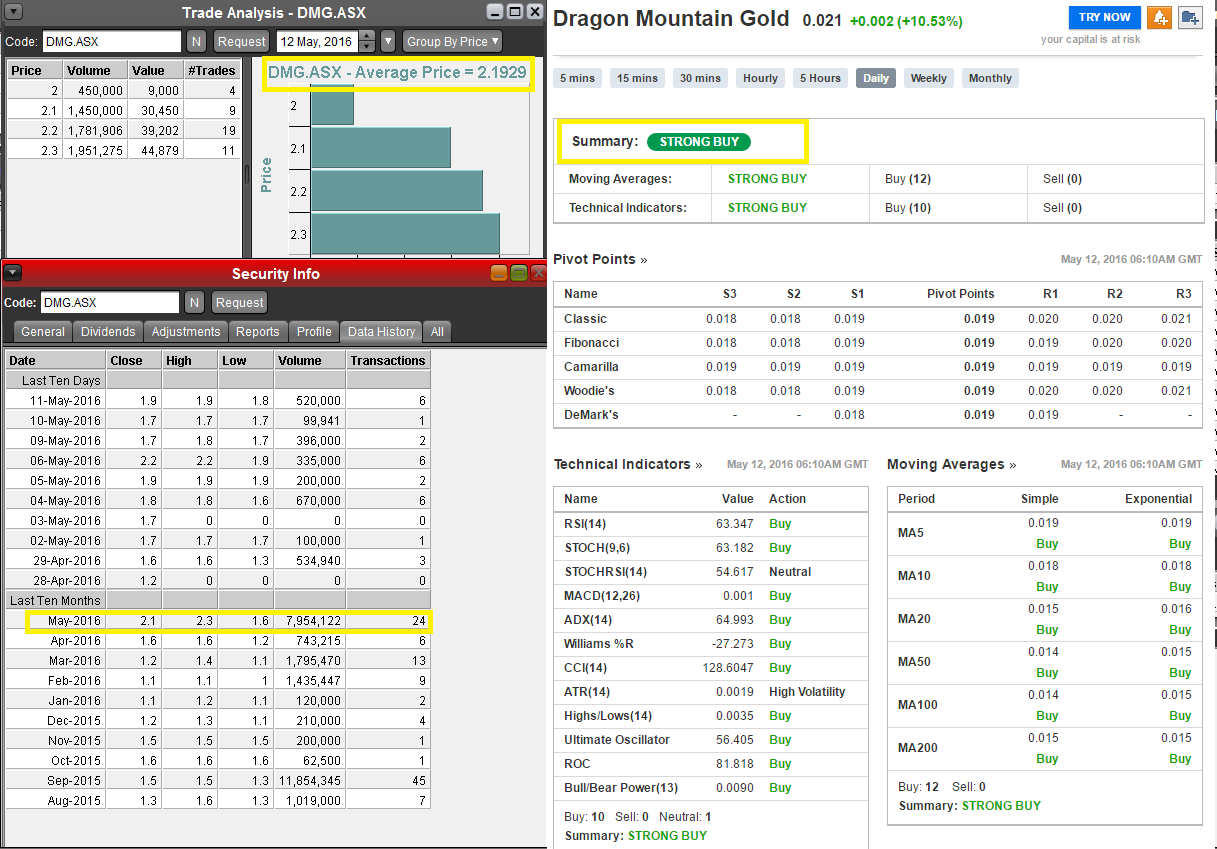1217x849 pixels.
Task: Click Request in Trade Analysis
Action: 242,42
